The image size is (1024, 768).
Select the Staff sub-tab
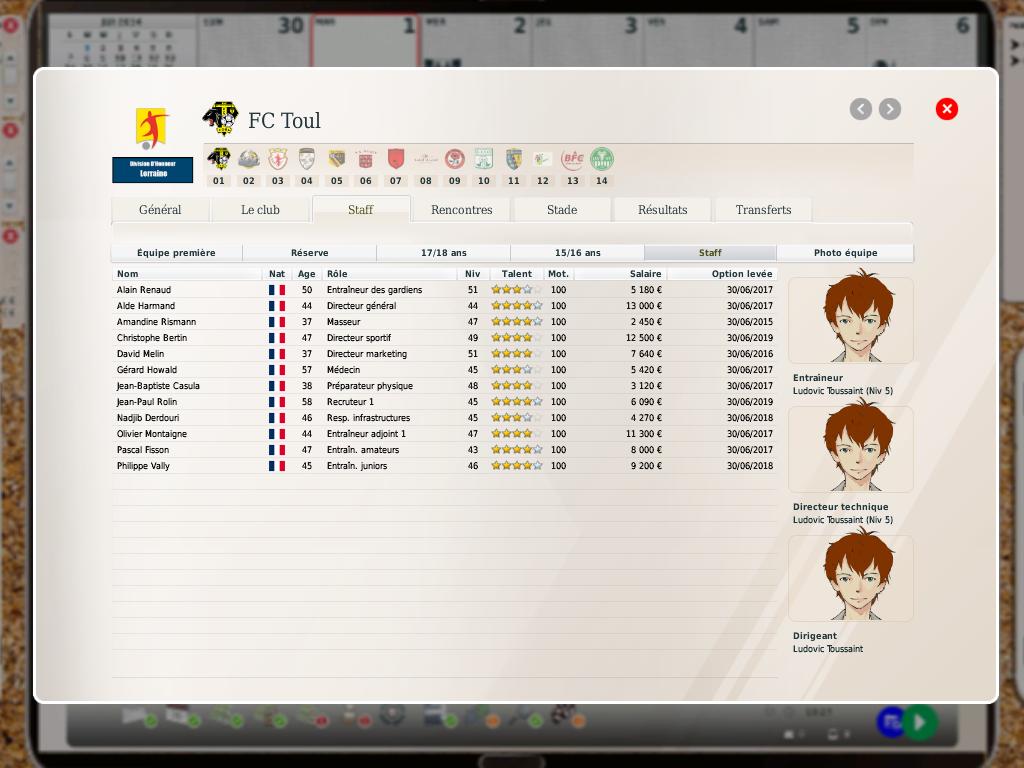(x=710, y=253)
